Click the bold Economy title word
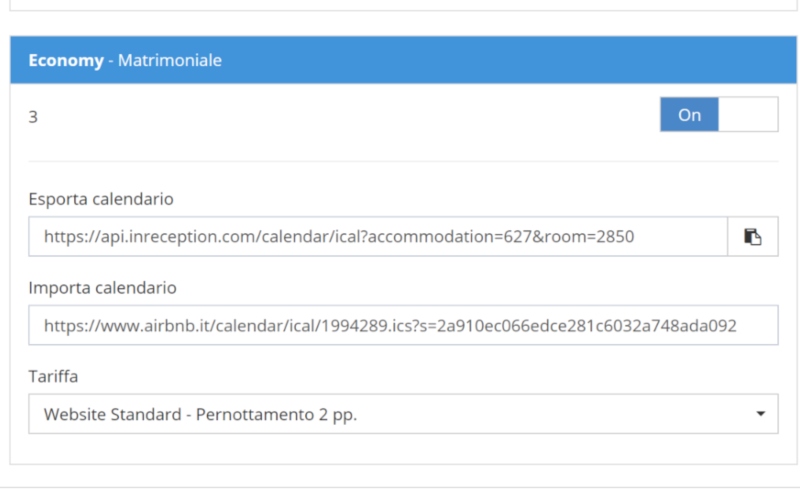Viewport: 800px width, 490px height. point(66,60)
